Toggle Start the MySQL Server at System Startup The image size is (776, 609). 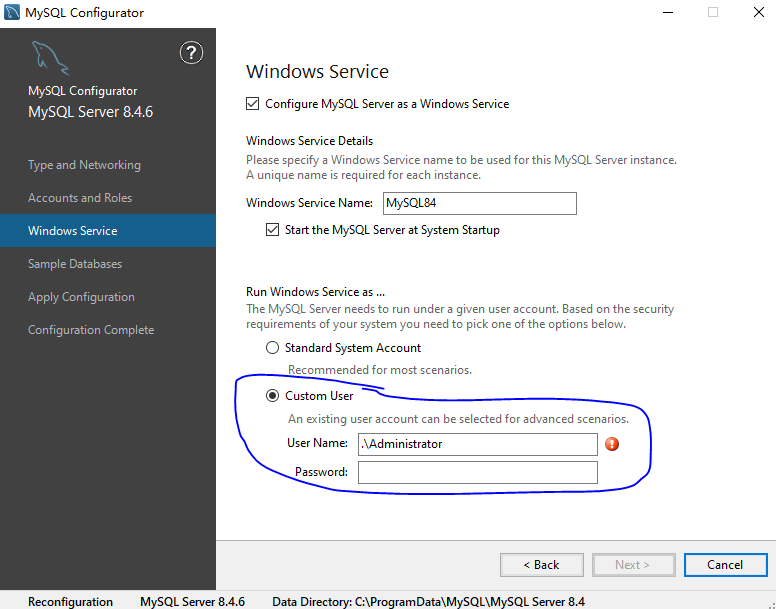(x=272, y=230)
